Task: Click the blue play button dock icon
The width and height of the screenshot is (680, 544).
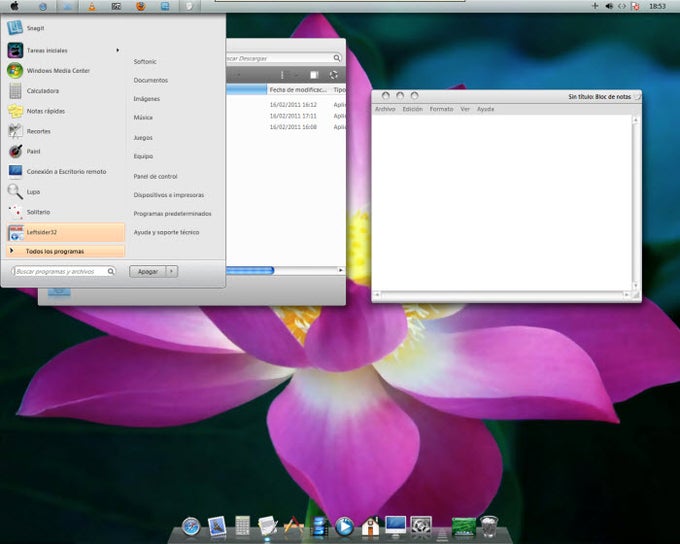Action: click(x=344, y=526)
